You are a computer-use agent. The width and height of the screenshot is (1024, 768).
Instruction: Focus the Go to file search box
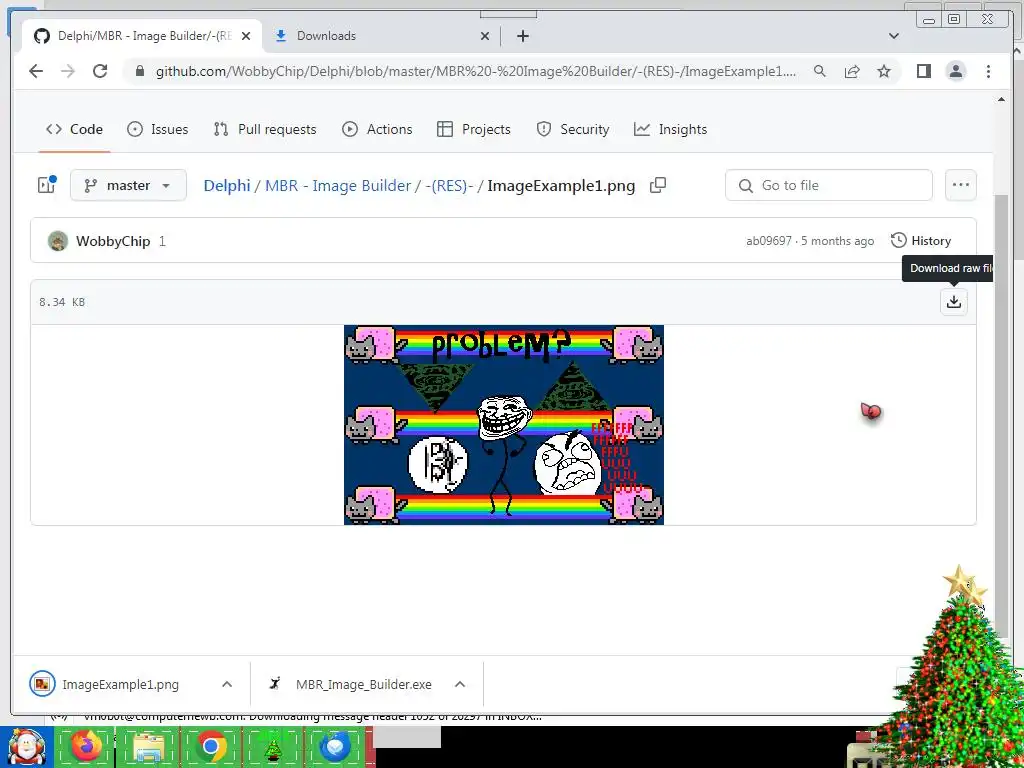coord(828,185)
